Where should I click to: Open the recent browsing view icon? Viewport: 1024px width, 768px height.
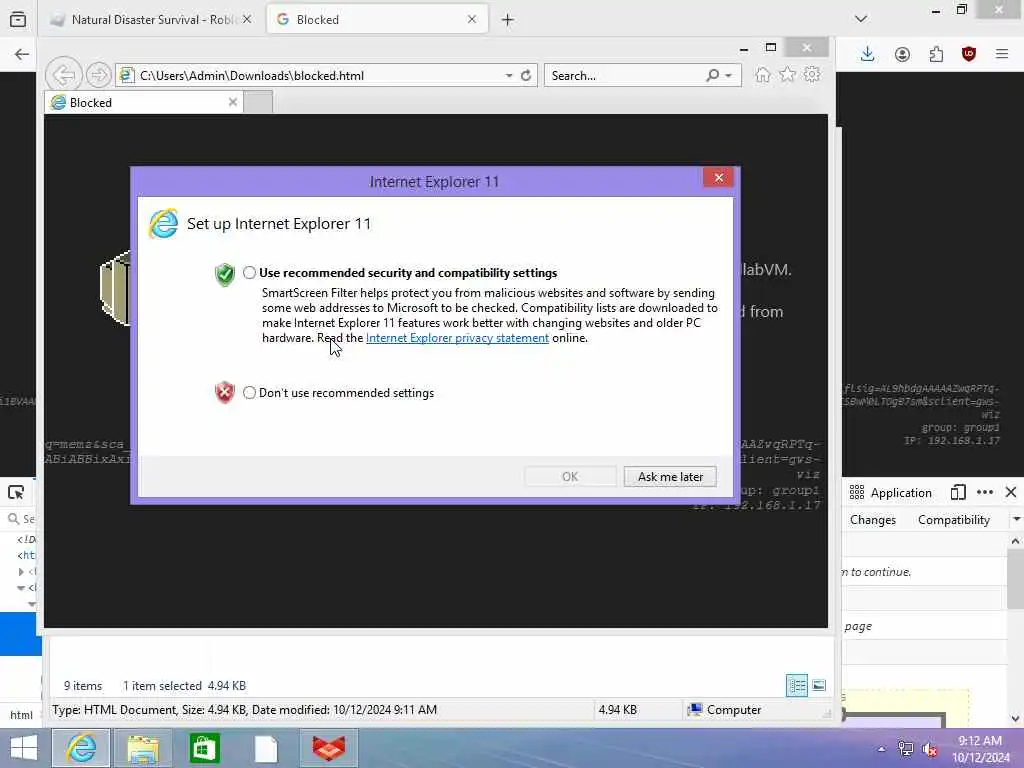tap(18, 20)
